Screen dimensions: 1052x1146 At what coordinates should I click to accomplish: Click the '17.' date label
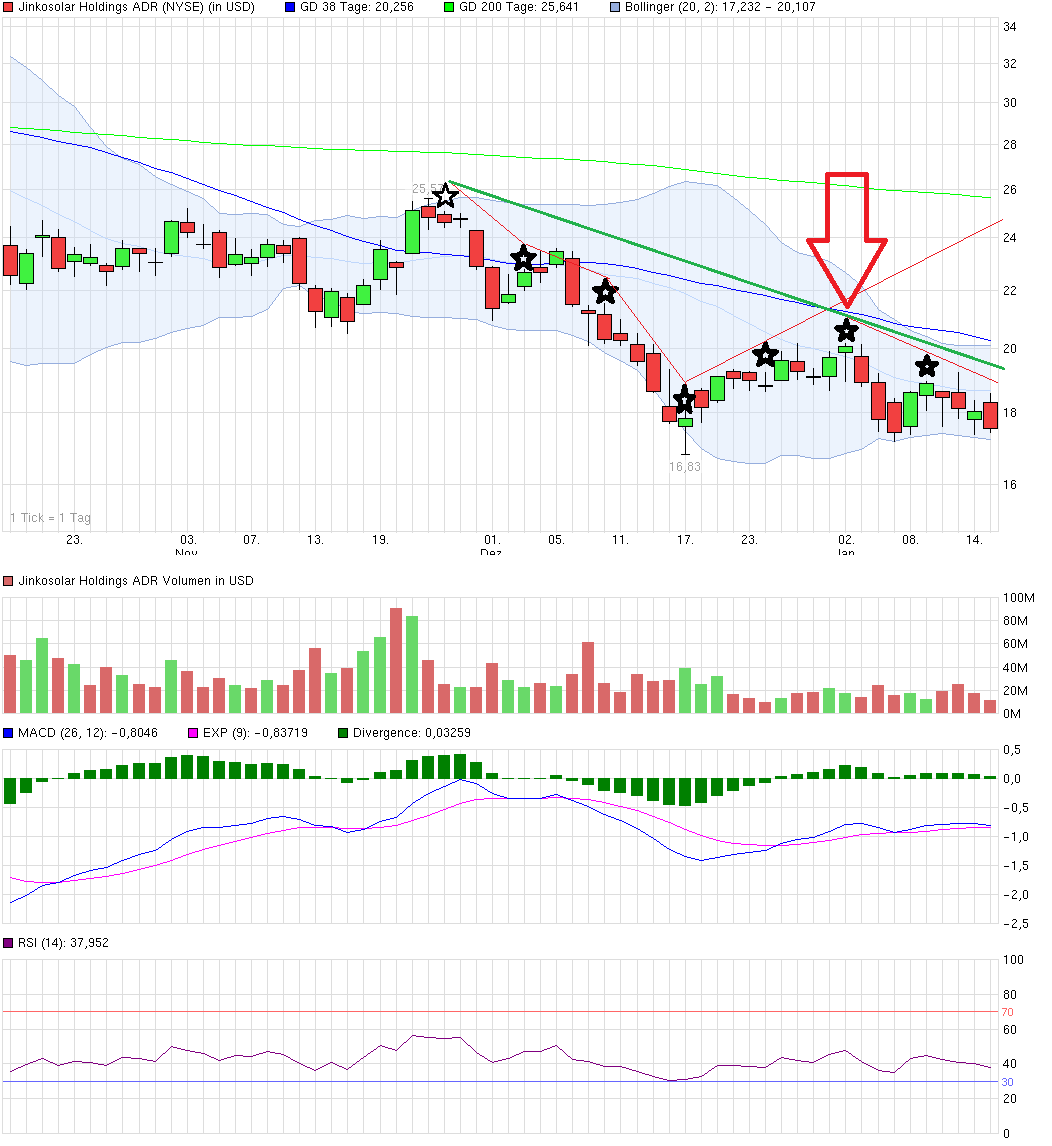tap(684, 540)
